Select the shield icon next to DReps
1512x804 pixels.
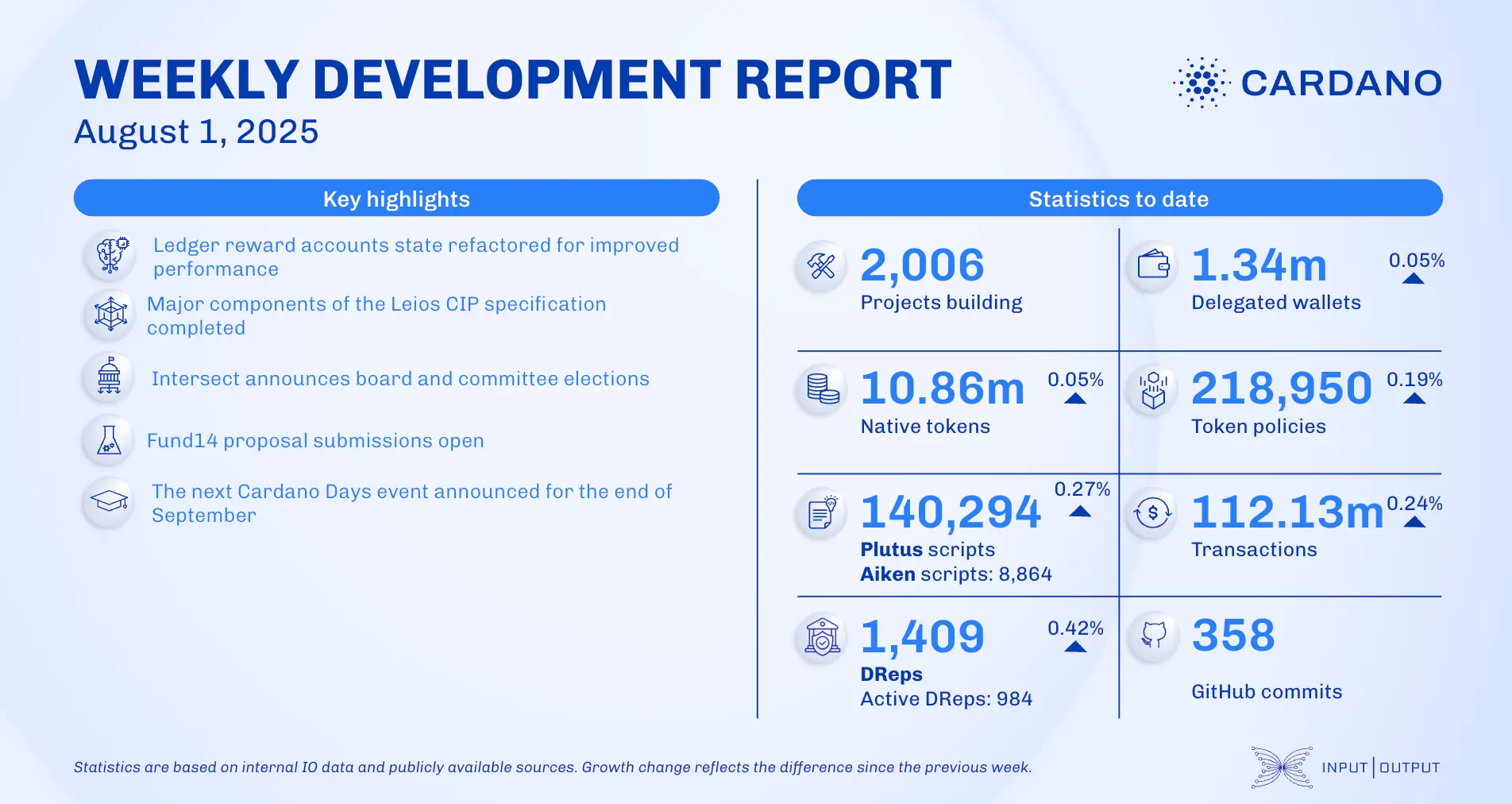821,637
